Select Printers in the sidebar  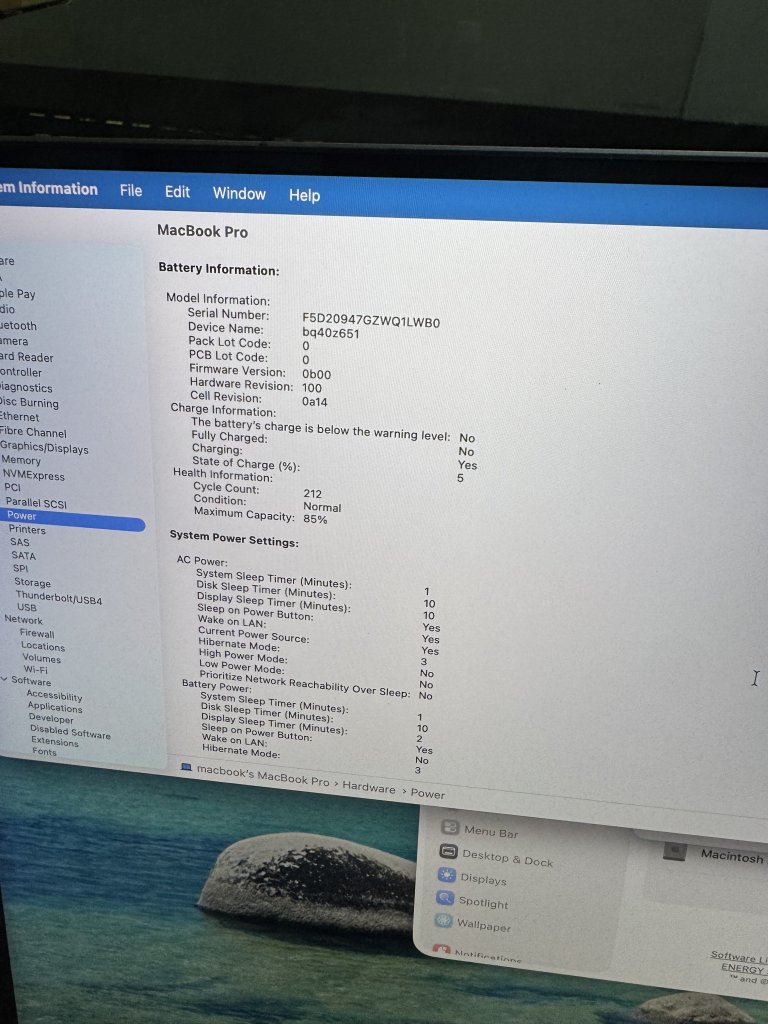tap(27, 529)
